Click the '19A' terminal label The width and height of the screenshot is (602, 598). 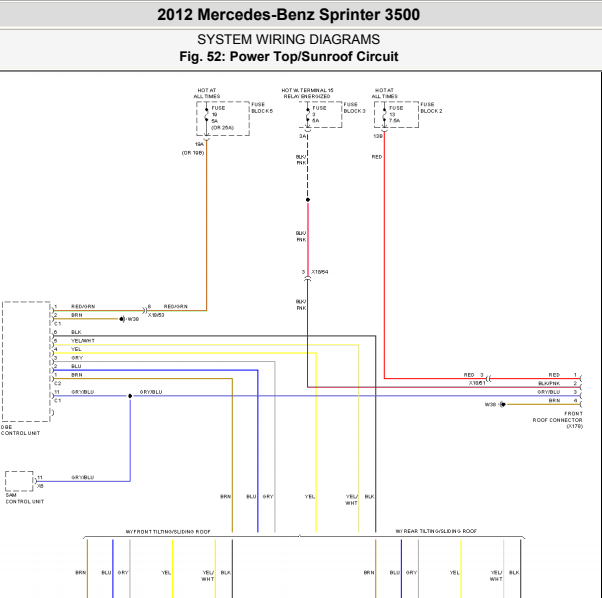199,144
